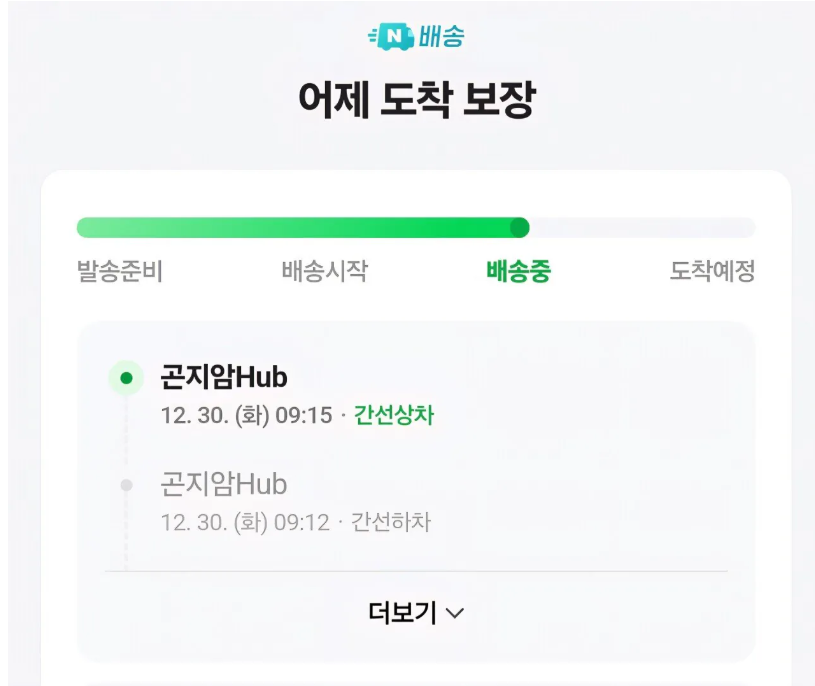Select the 발송준비 step label
Image resolution: width=815 pixels, height=686 pixels.
pos(119,271)
